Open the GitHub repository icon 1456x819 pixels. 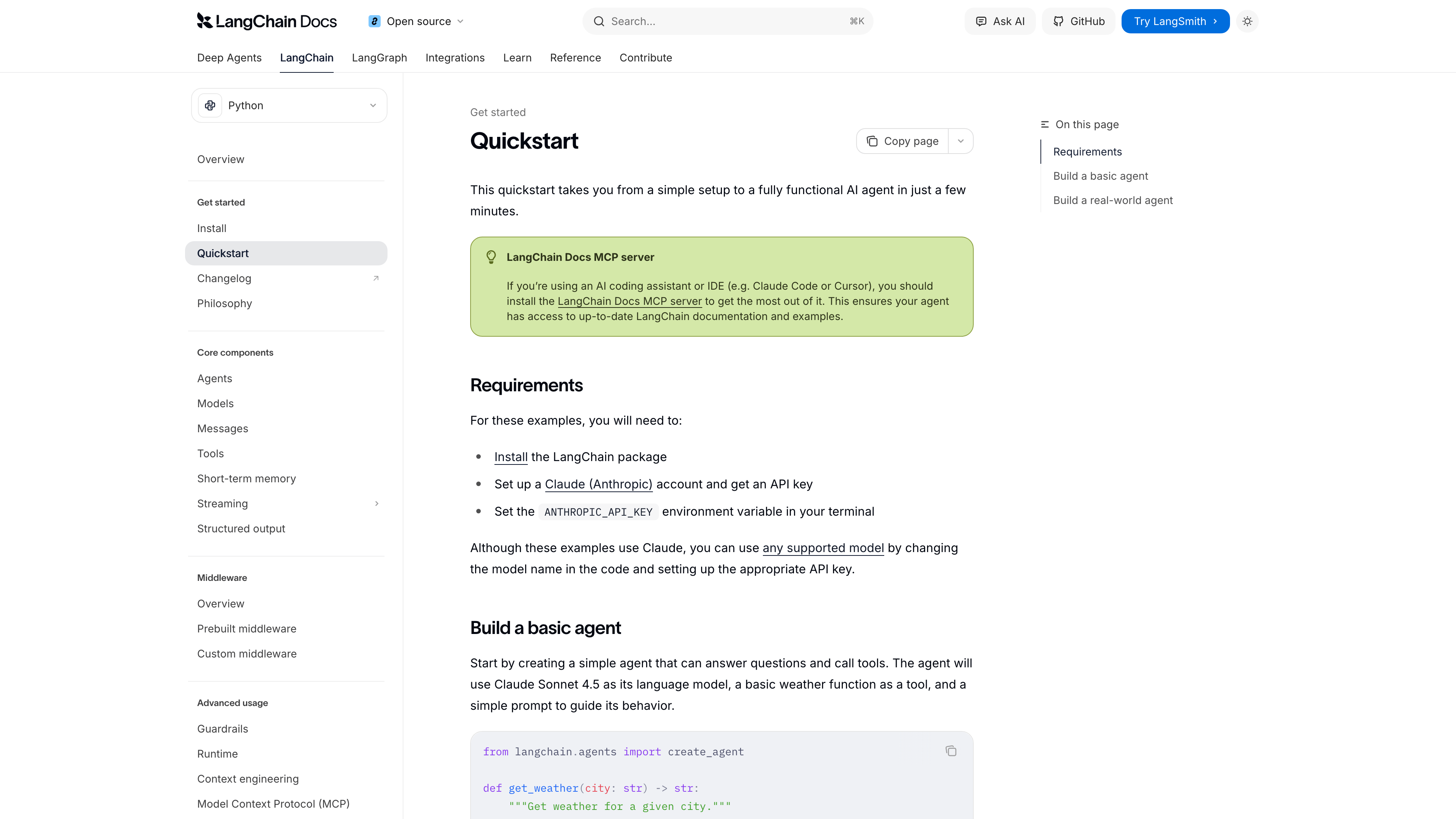[x=1058, y=21]
